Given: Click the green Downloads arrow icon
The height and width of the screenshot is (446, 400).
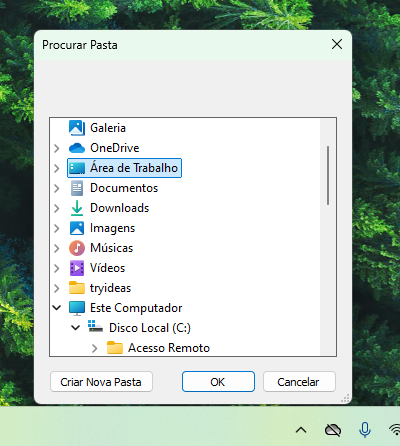Looking at the screenshot, I should click(77, 208).
